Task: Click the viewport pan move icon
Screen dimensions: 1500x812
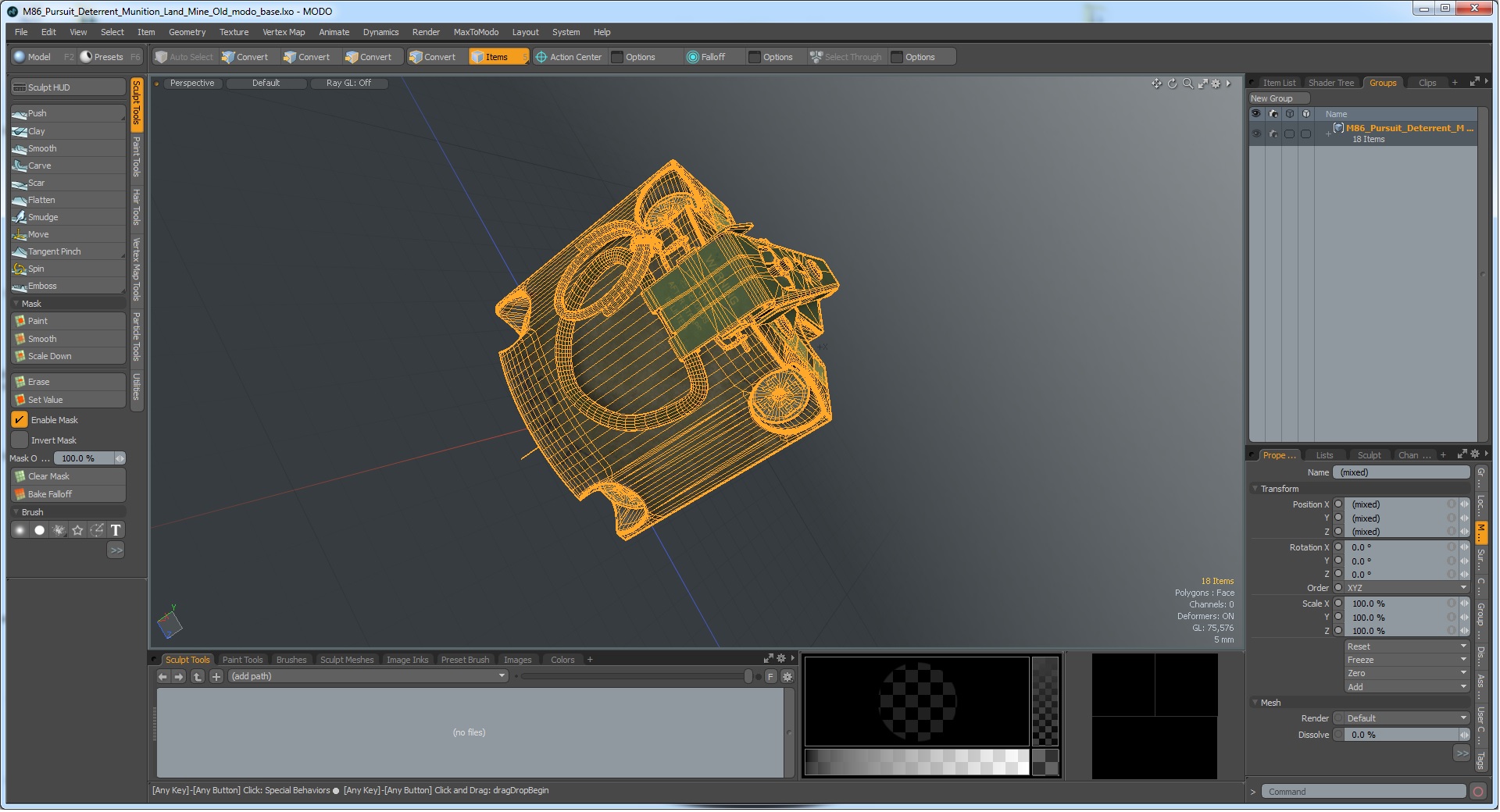Action: pyautogui.click(x=1157, y=84)
